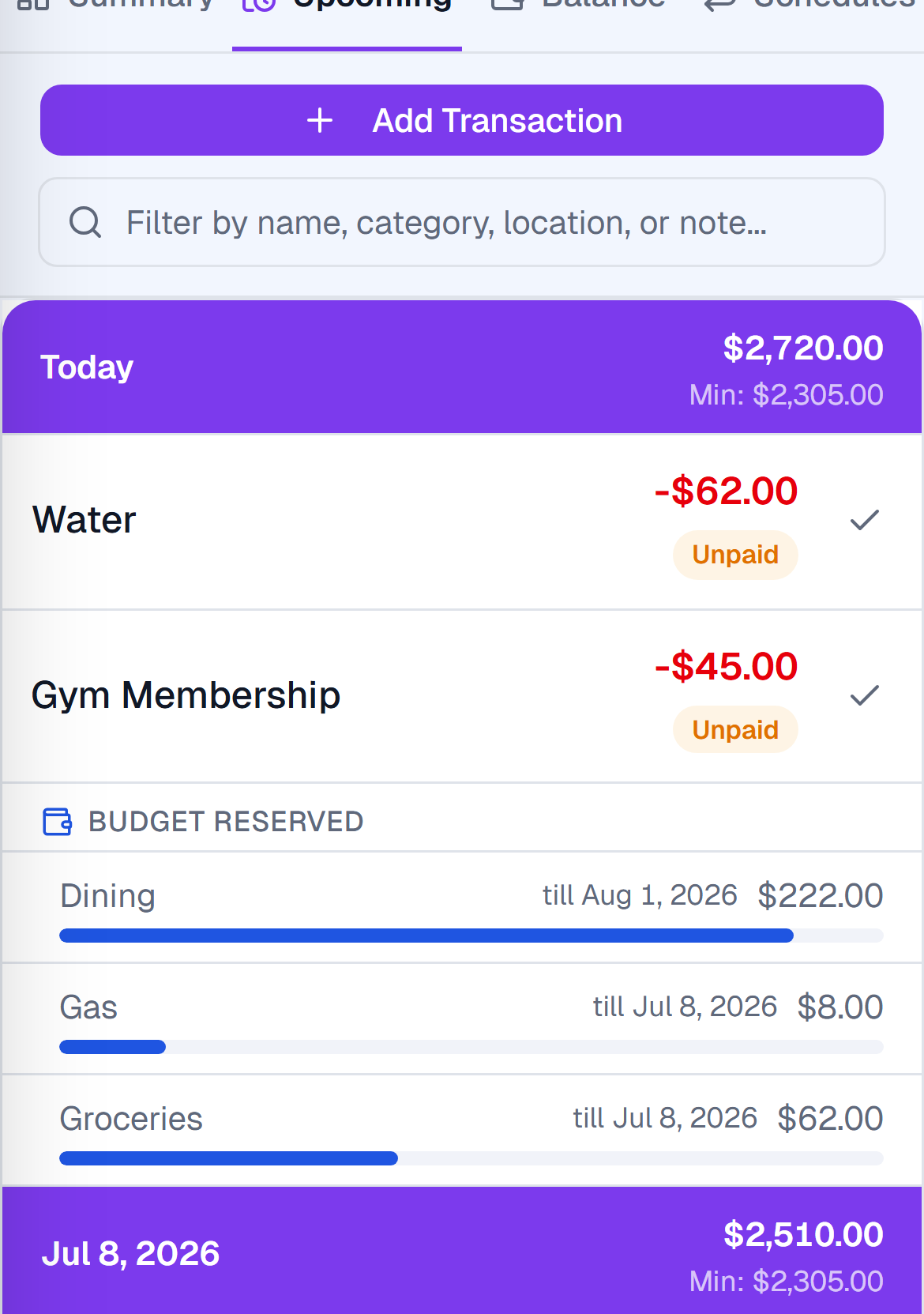Click the Budget Reserved wallet icon
The width and height of the screenshot is (924, 1314).
[57, 822]
